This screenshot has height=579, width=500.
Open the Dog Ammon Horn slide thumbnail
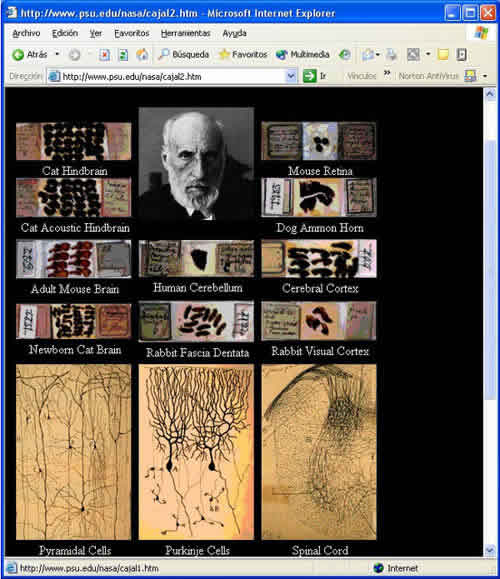point(319,197)
